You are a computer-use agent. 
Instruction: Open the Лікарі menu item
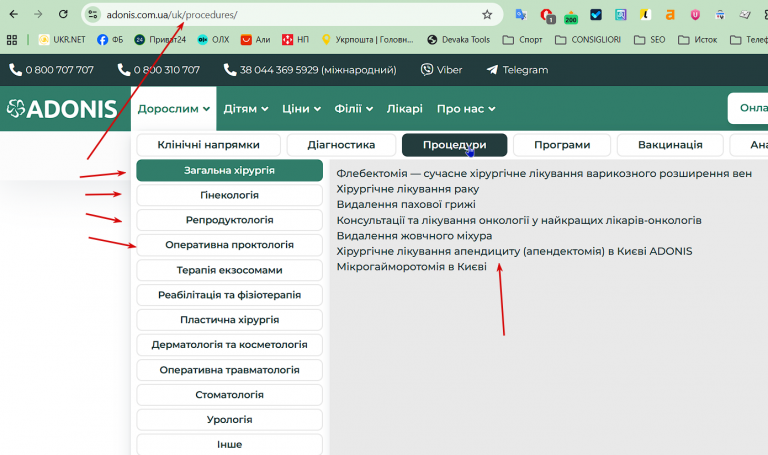click(x=405, y=109)
